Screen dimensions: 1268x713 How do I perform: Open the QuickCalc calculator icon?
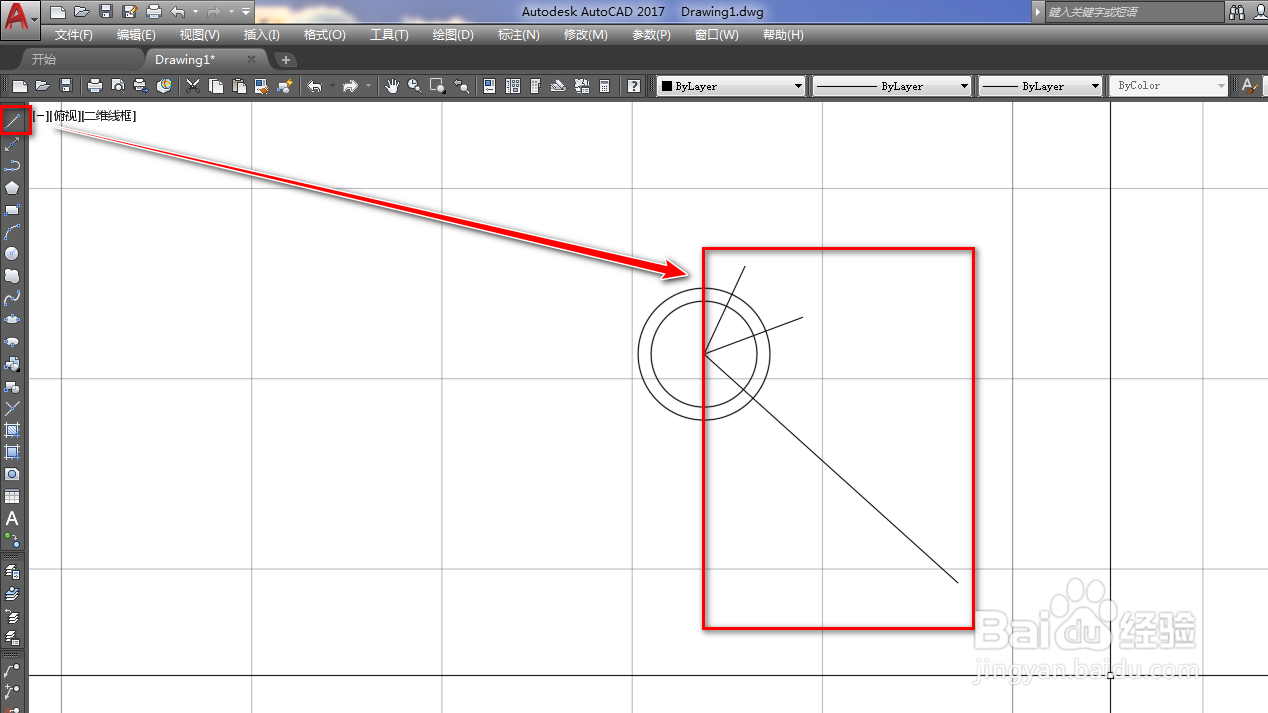[605, 86]
